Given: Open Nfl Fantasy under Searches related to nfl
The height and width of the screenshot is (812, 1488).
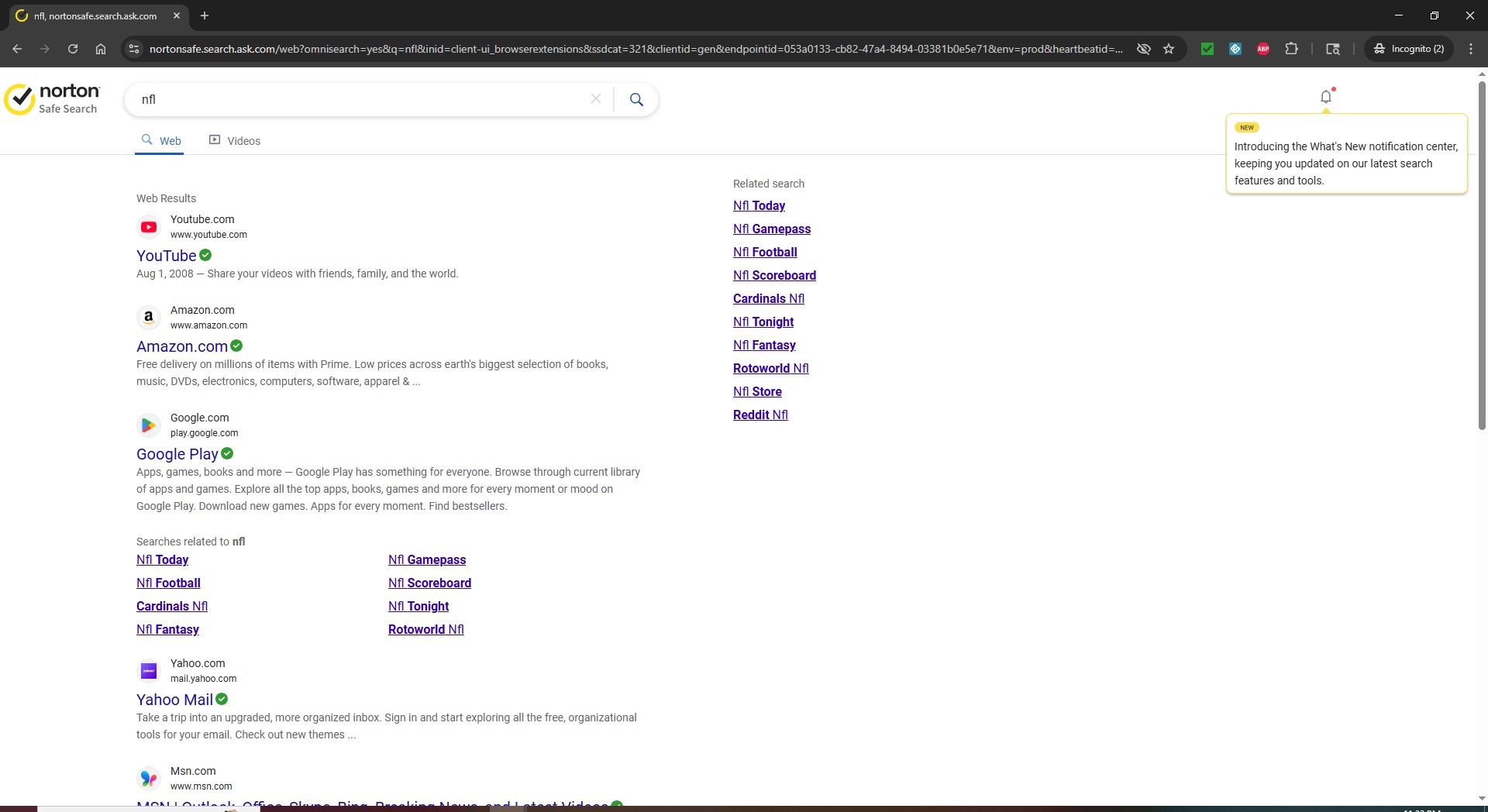Looking at the screenshot, I should click(167, 629).
